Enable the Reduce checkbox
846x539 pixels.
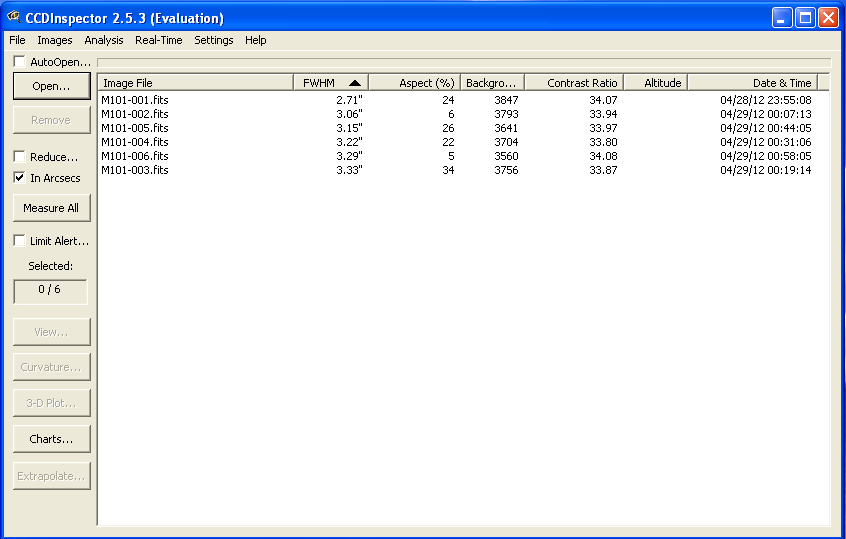tap(19, 156)
